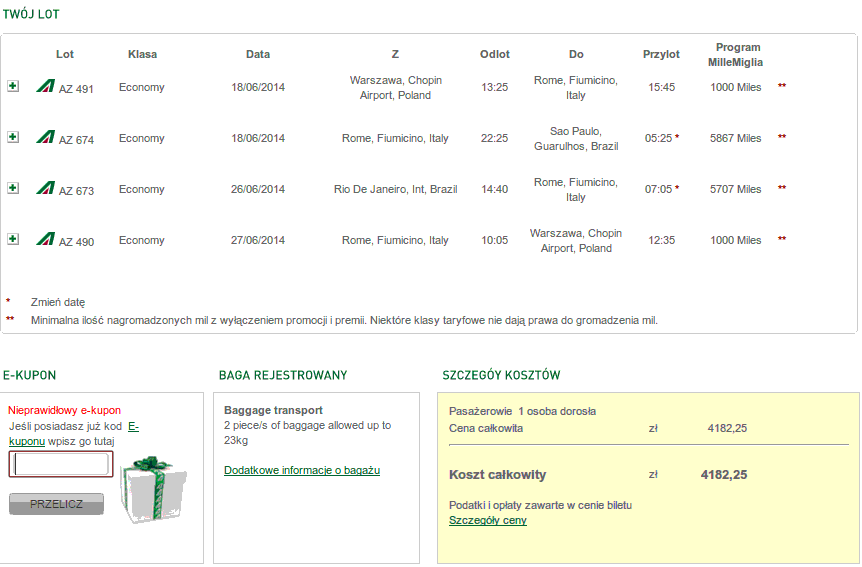Expand details for flight AZ 674
The image size is (862, 567).
tap(13, 137)
